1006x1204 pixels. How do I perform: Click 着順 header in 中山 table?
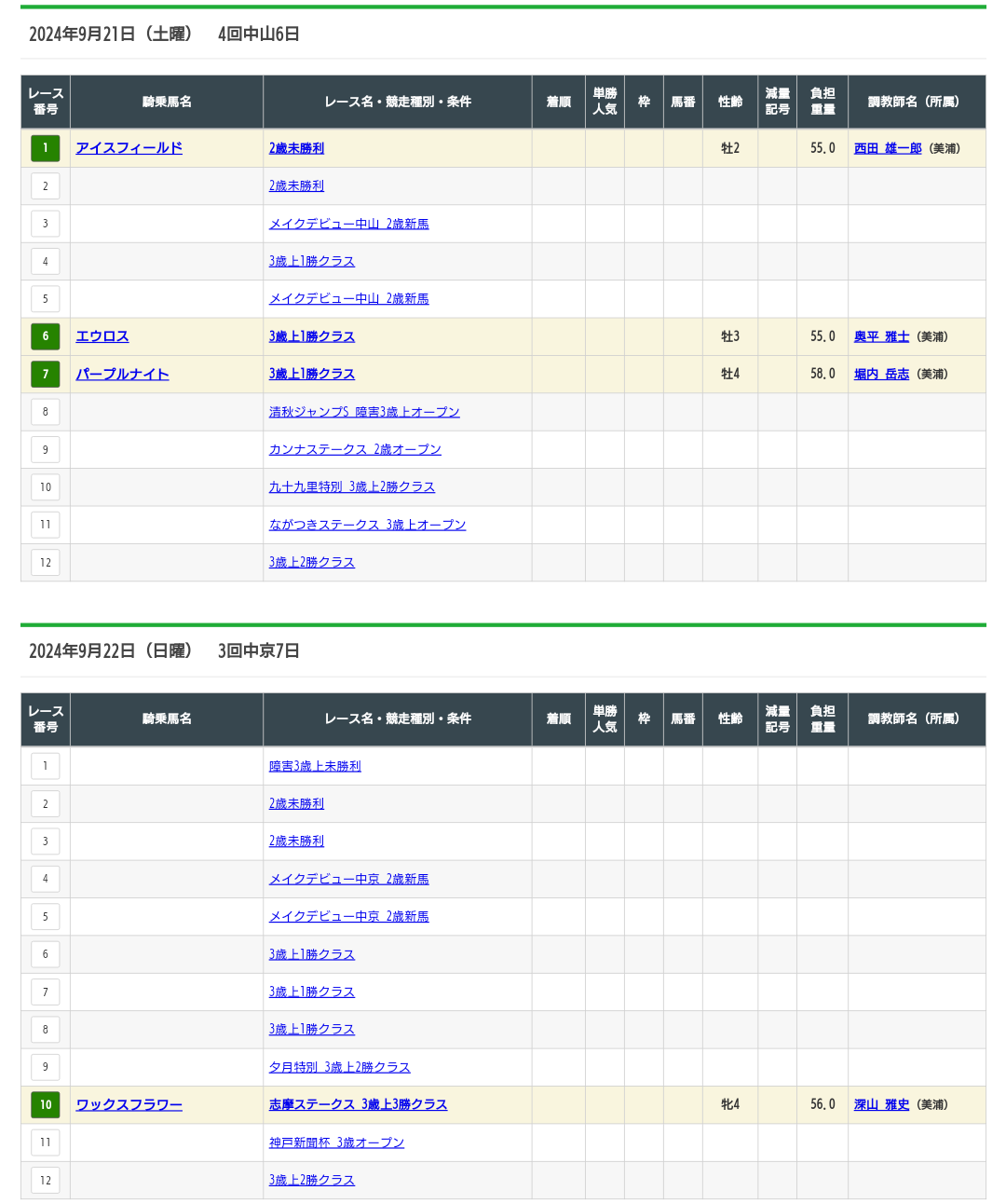[559, 102]
